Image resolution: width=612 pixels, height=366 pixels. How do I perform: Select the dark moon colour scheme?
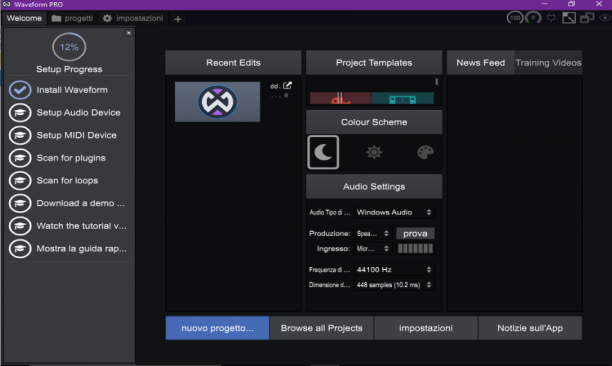(323, 152)
